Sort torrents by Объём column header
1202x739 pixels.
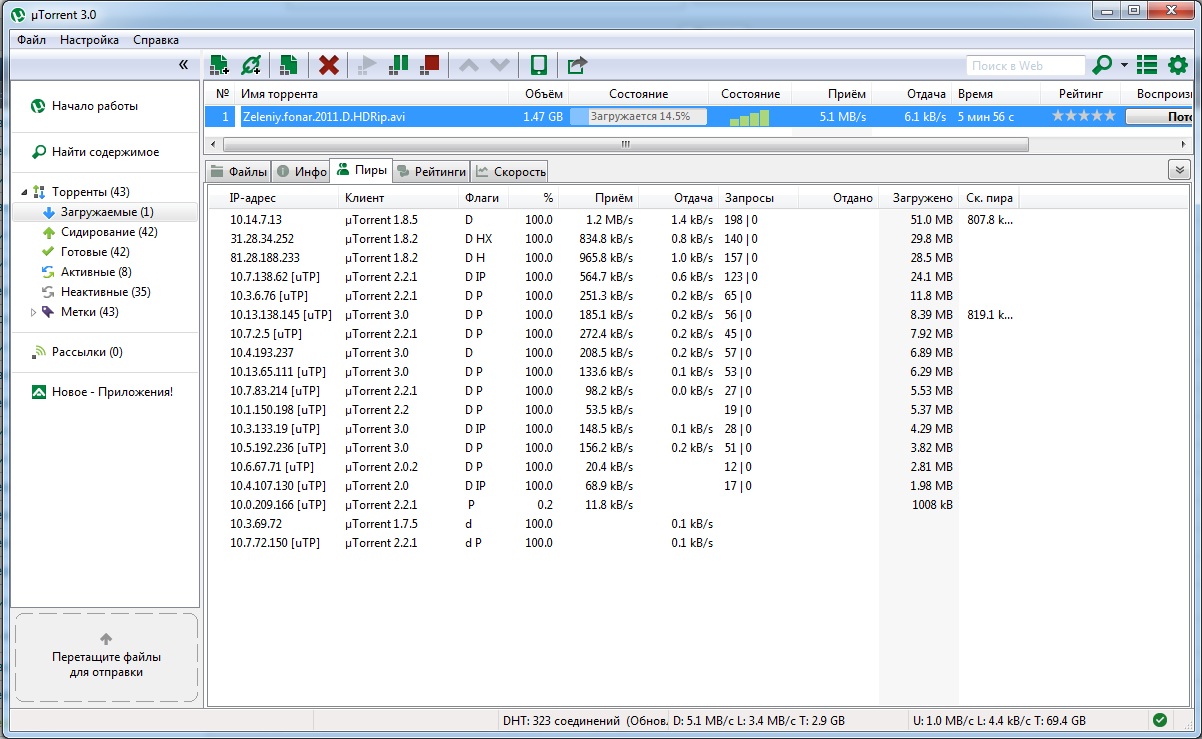[538, 94]
